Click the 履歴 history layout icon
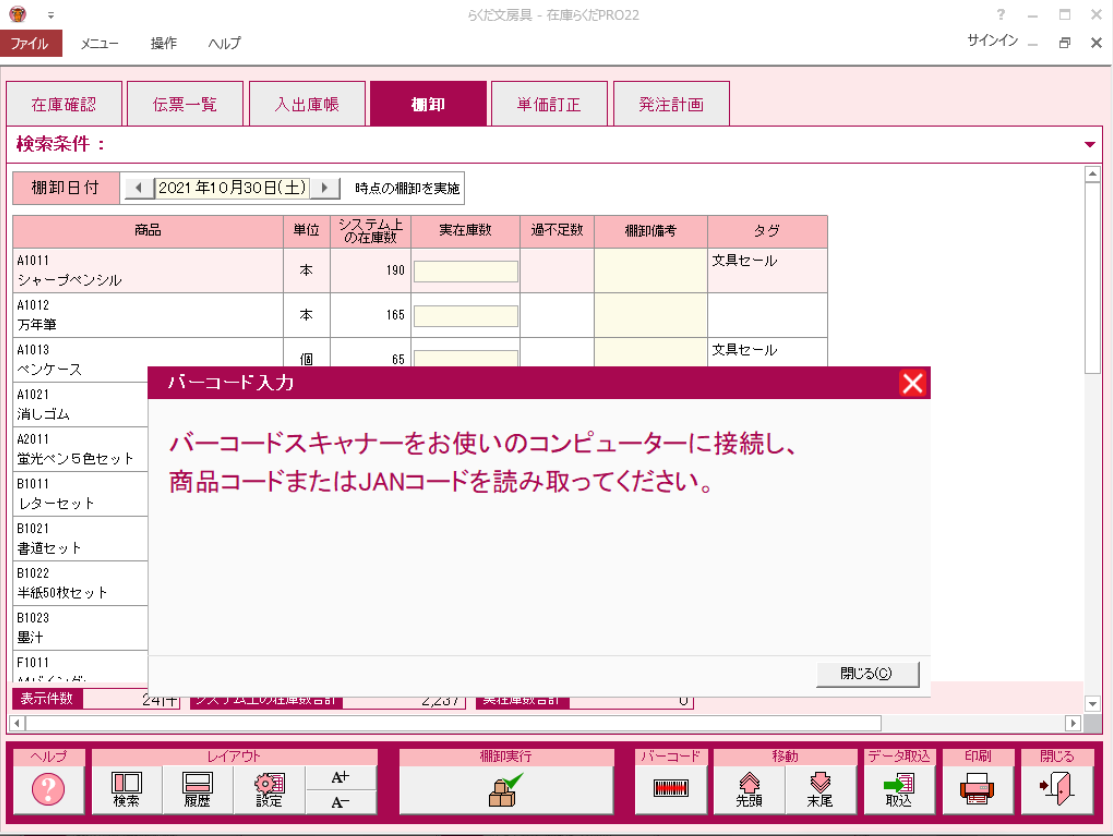This screenshot has height=836, width=1113. [197, 790]
